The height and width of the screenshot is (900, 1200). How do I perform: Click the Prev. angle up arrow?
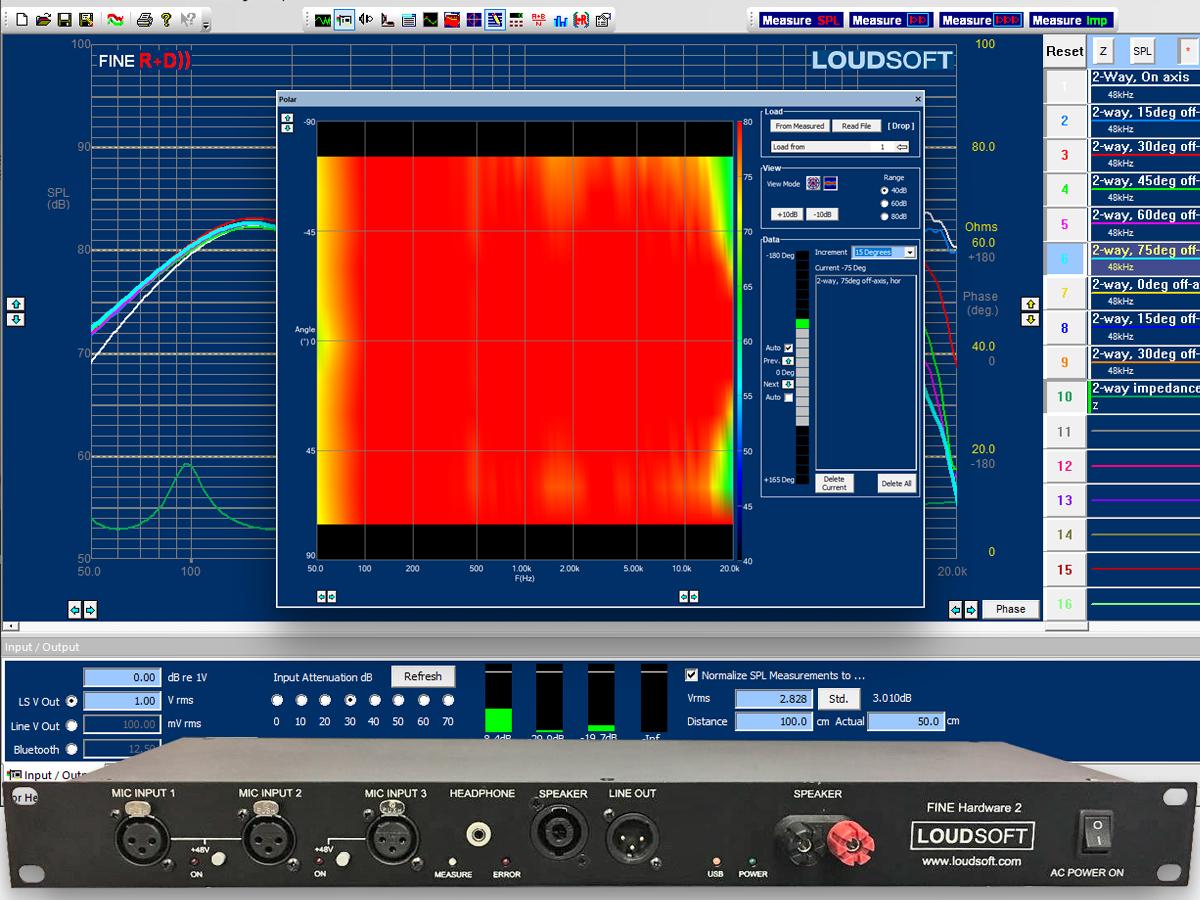(x=788, y=360)
